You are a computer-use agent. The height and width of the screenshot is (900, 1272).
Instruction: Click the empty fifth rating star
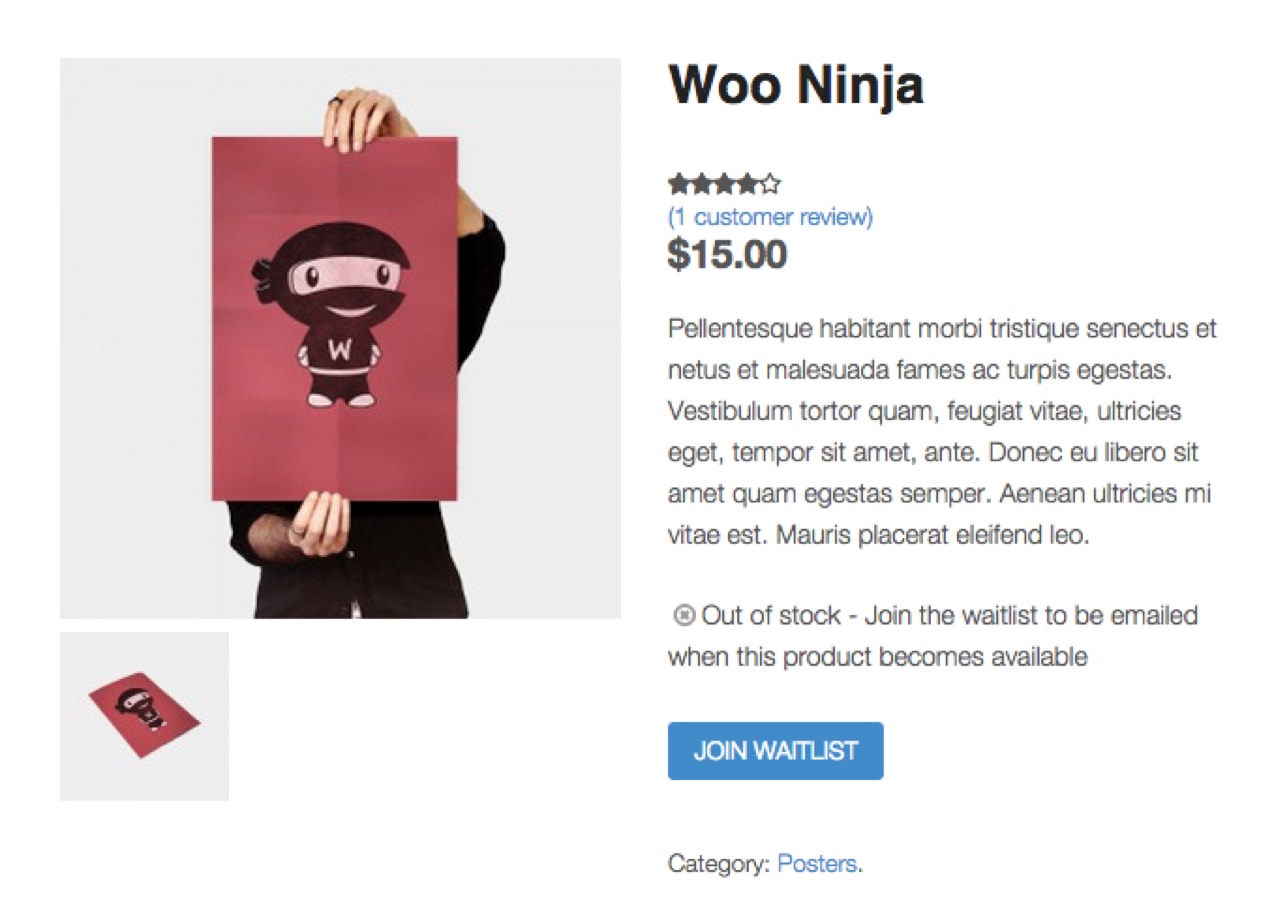point(770,184)
